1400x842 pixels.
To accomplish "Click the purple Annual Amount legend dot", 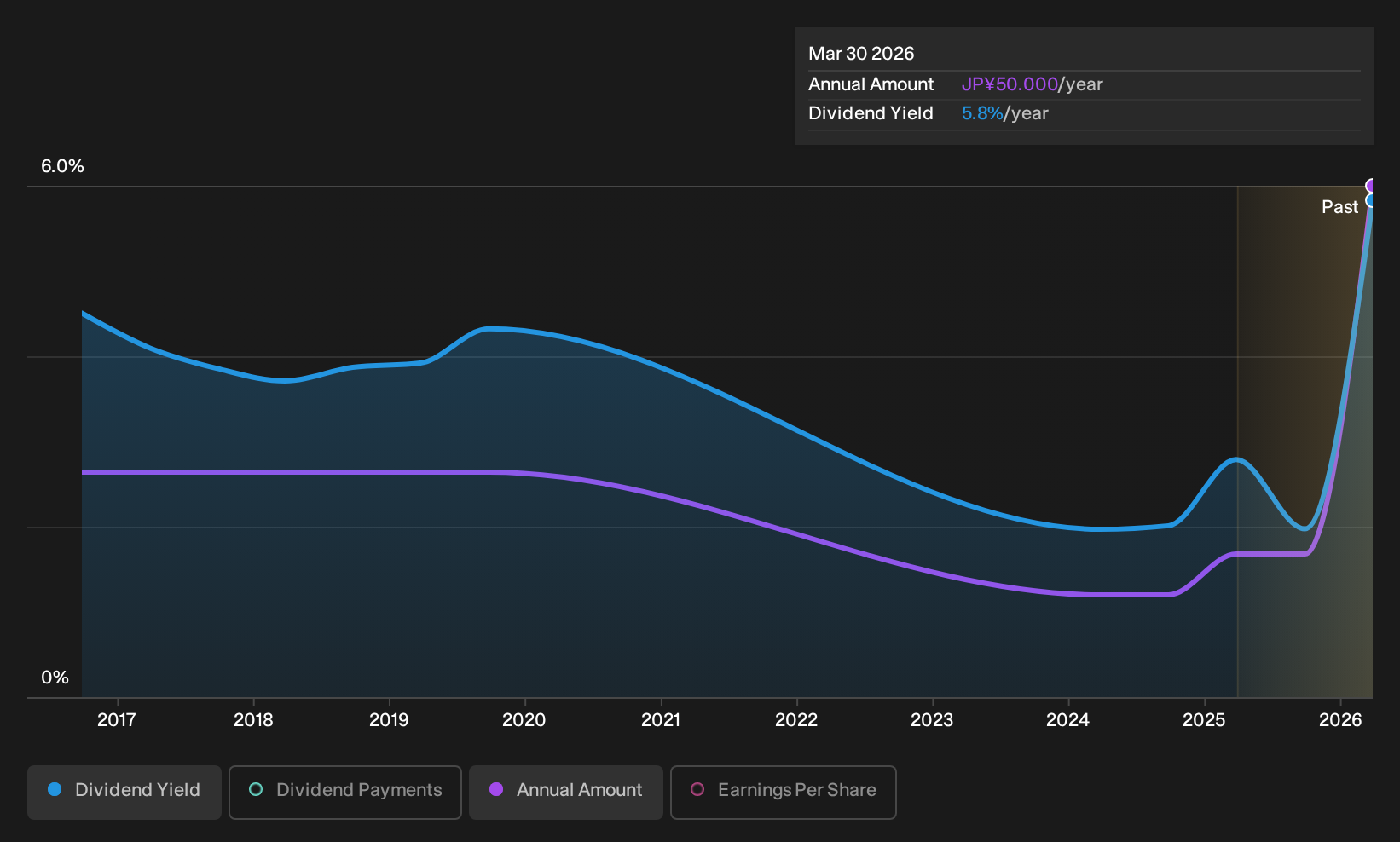I will click(496, 789).
